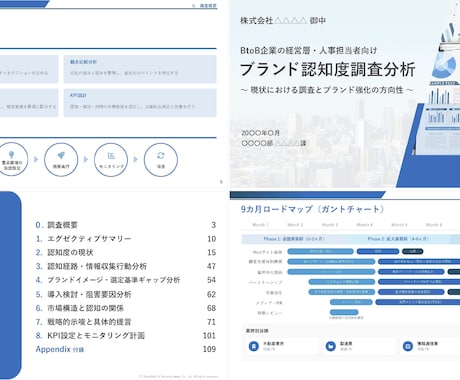Image resolution: width=460 pixels, height=380 pixels.
Task: Click page number 3 beside 調査概要
Action: tap(213, 225)
